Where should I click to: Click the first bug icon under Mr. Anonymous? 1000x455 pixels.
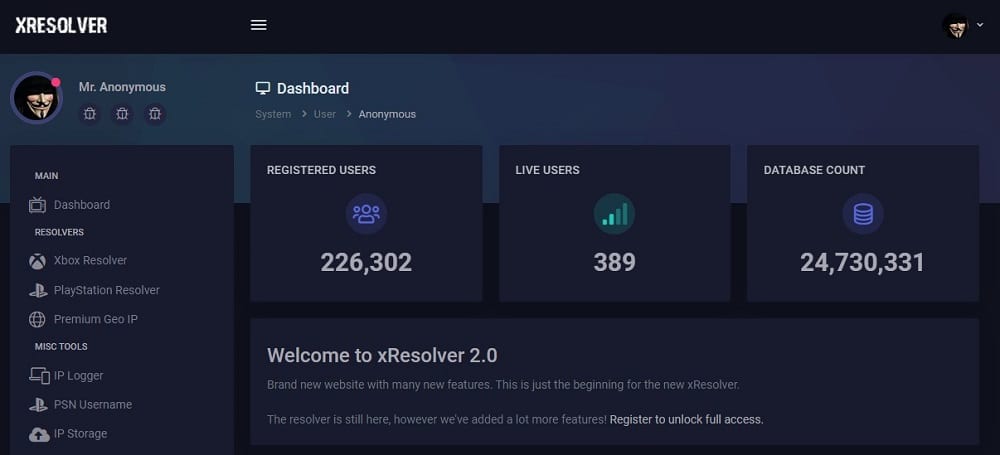[90, 114]
